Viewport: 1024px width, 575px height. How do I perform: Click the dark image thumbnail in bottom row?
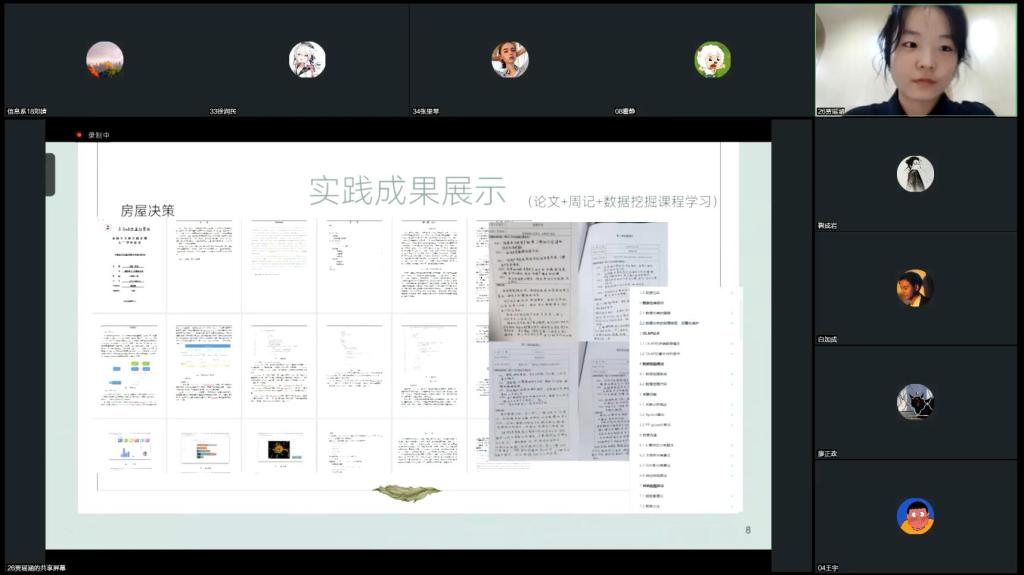279,448
